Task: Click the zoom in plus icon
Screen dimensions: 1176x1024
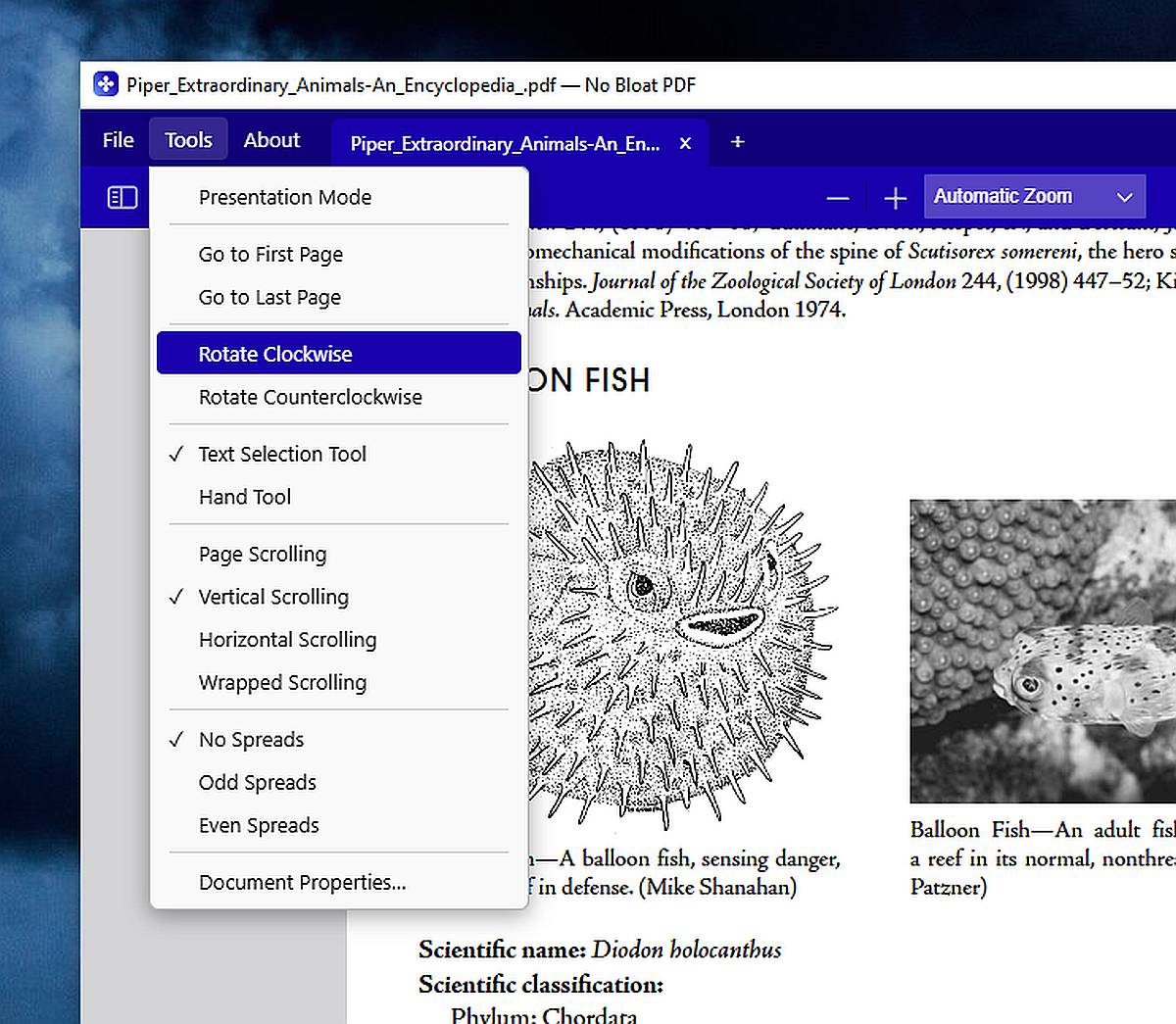Action: [895, 199]
